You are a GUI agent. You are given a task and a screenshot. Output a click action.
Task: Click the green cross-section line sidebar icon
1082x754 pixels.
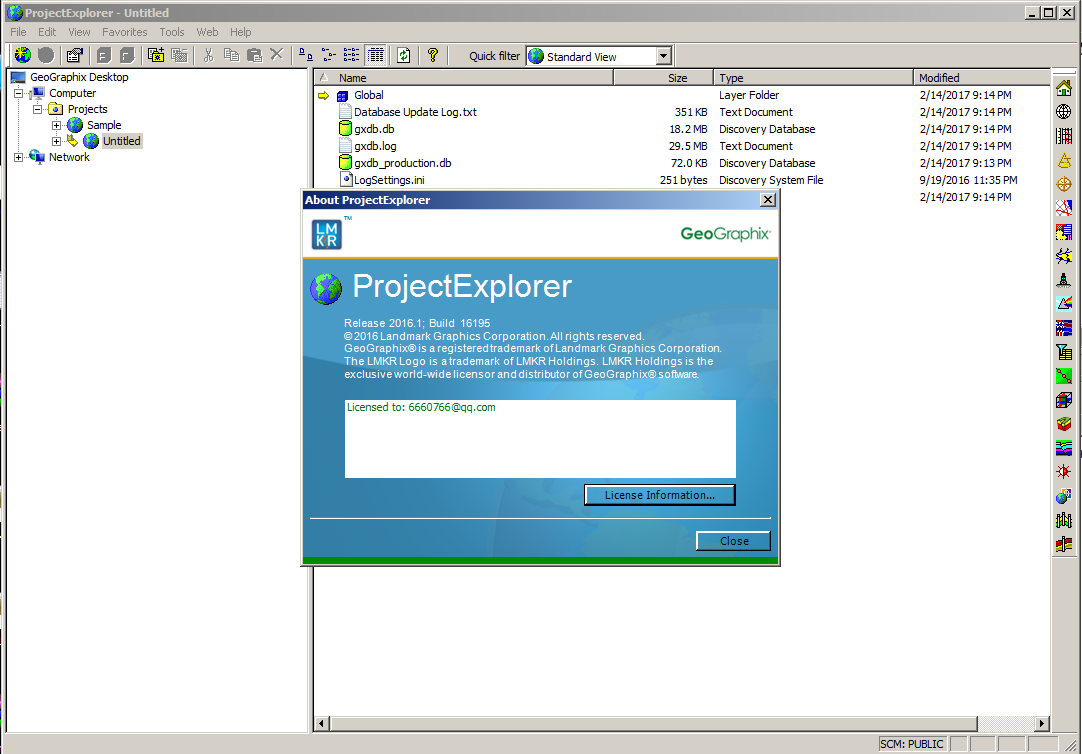pos(1064,376)
